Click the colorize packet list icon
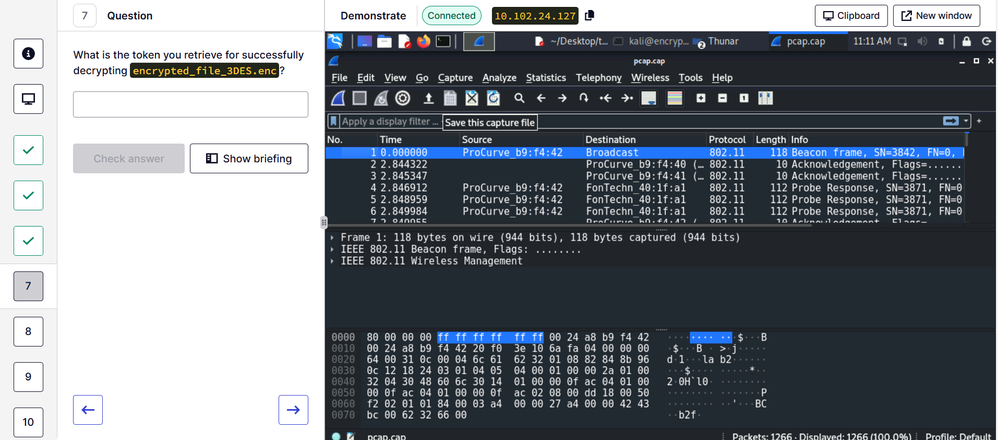 [x=674, y=98]
